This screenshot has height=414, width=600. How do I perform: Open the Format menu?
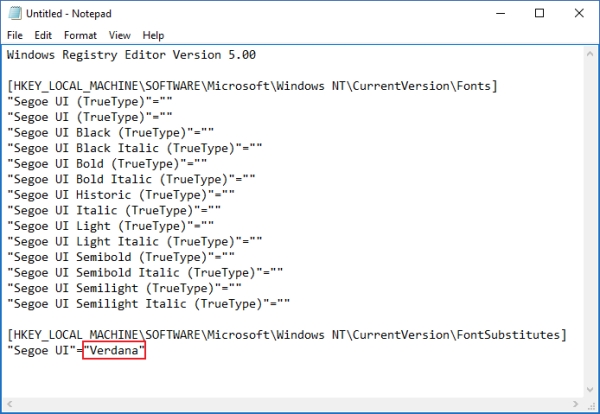(80, 36)
